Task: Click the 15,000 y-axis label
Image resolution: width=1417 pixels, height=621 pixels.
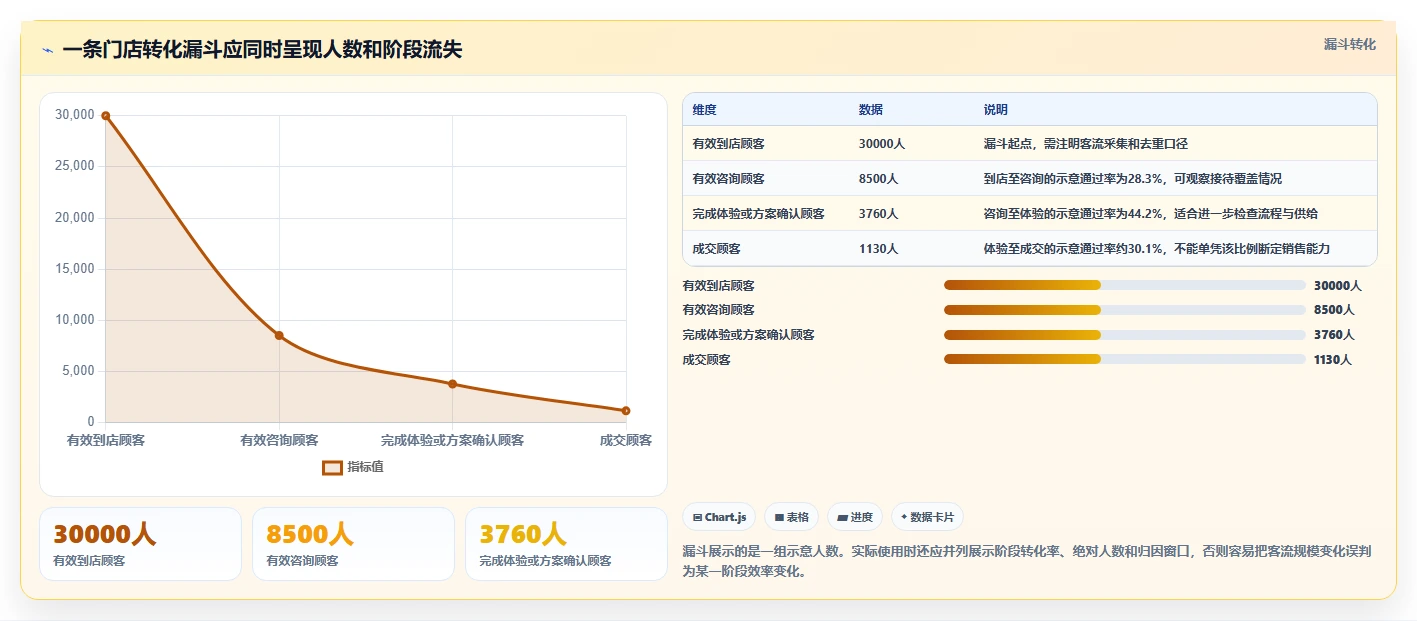Action: (75, 269)
